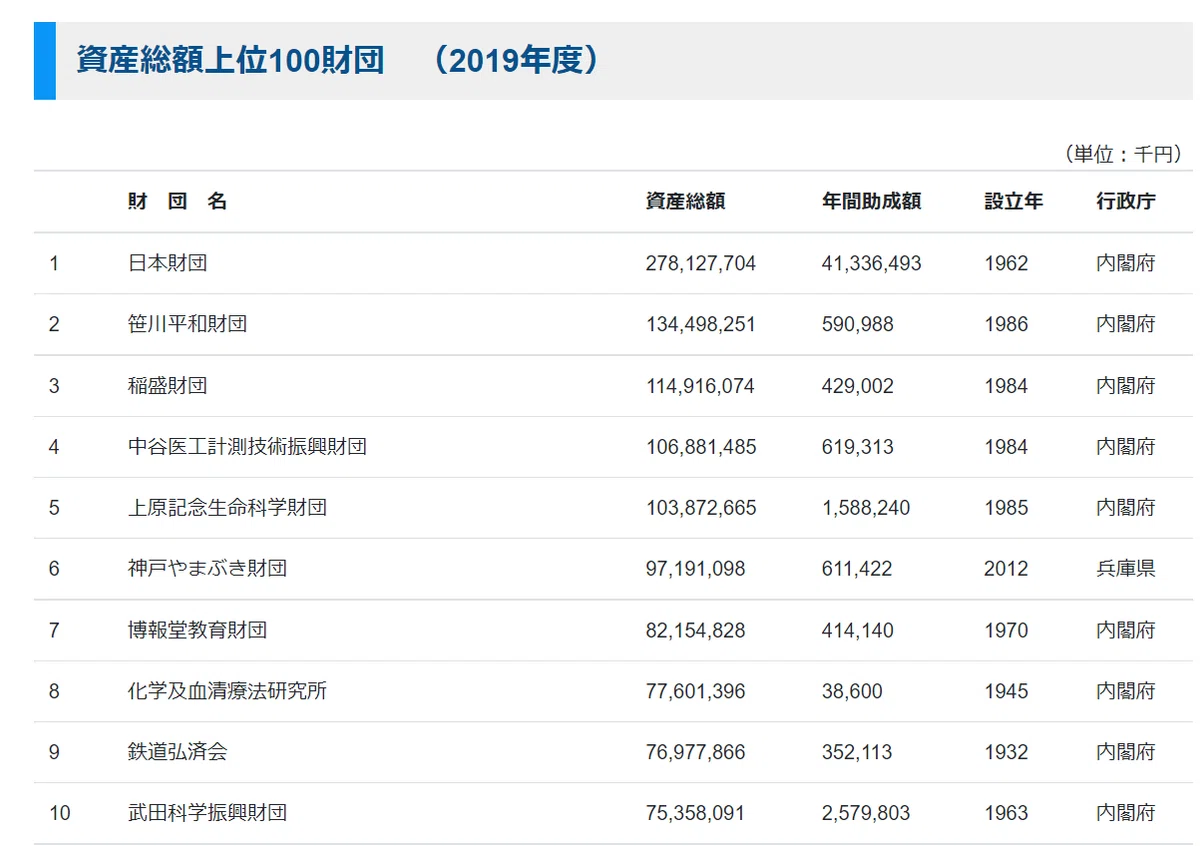This screenshot has height=846, width=1200.
Task: Click the asset value 75,358,091
Action: coord(696,813)
